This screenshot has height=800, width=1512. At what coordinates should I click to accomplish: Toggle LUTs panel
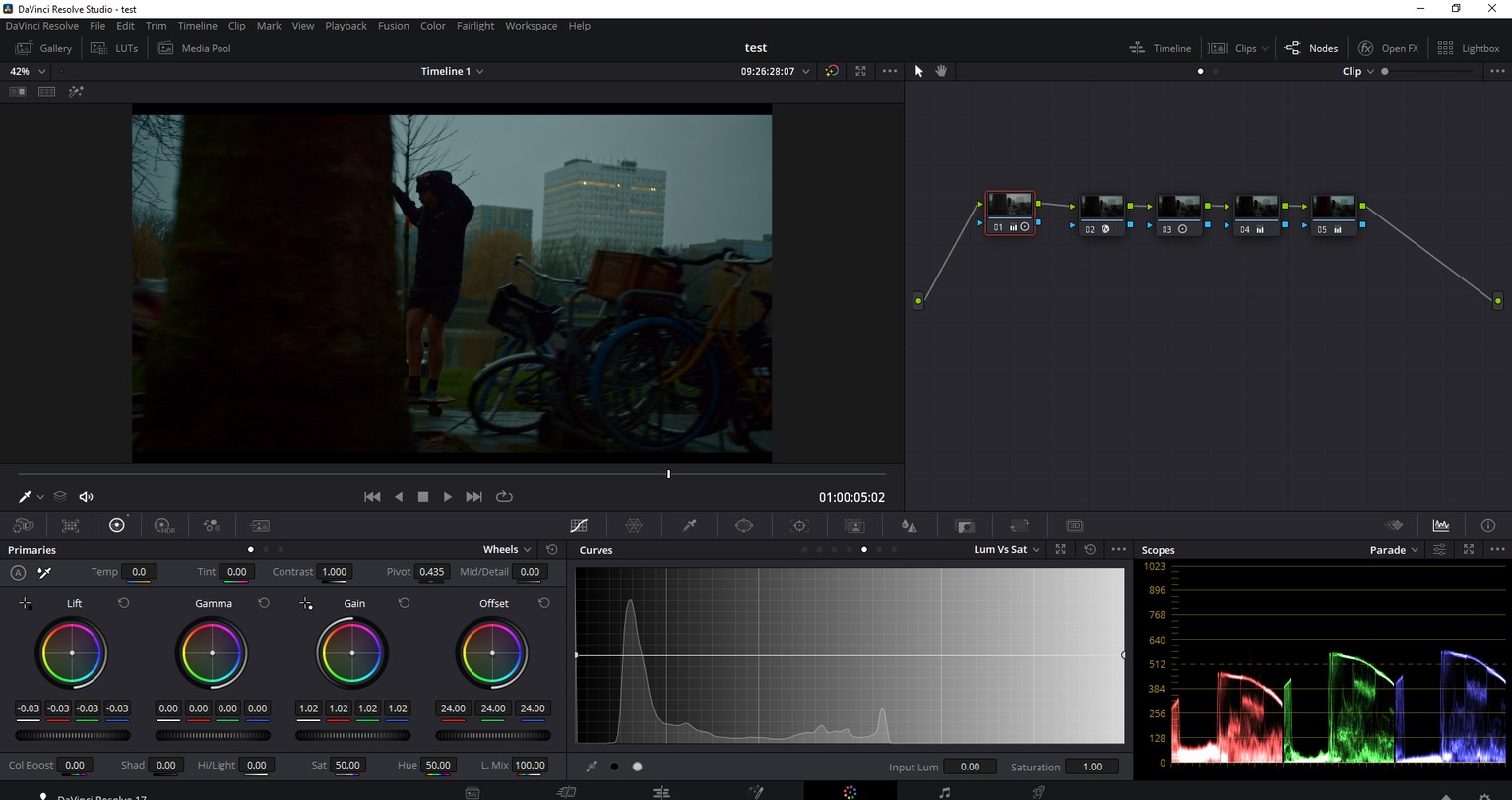(x=114, y=48)
